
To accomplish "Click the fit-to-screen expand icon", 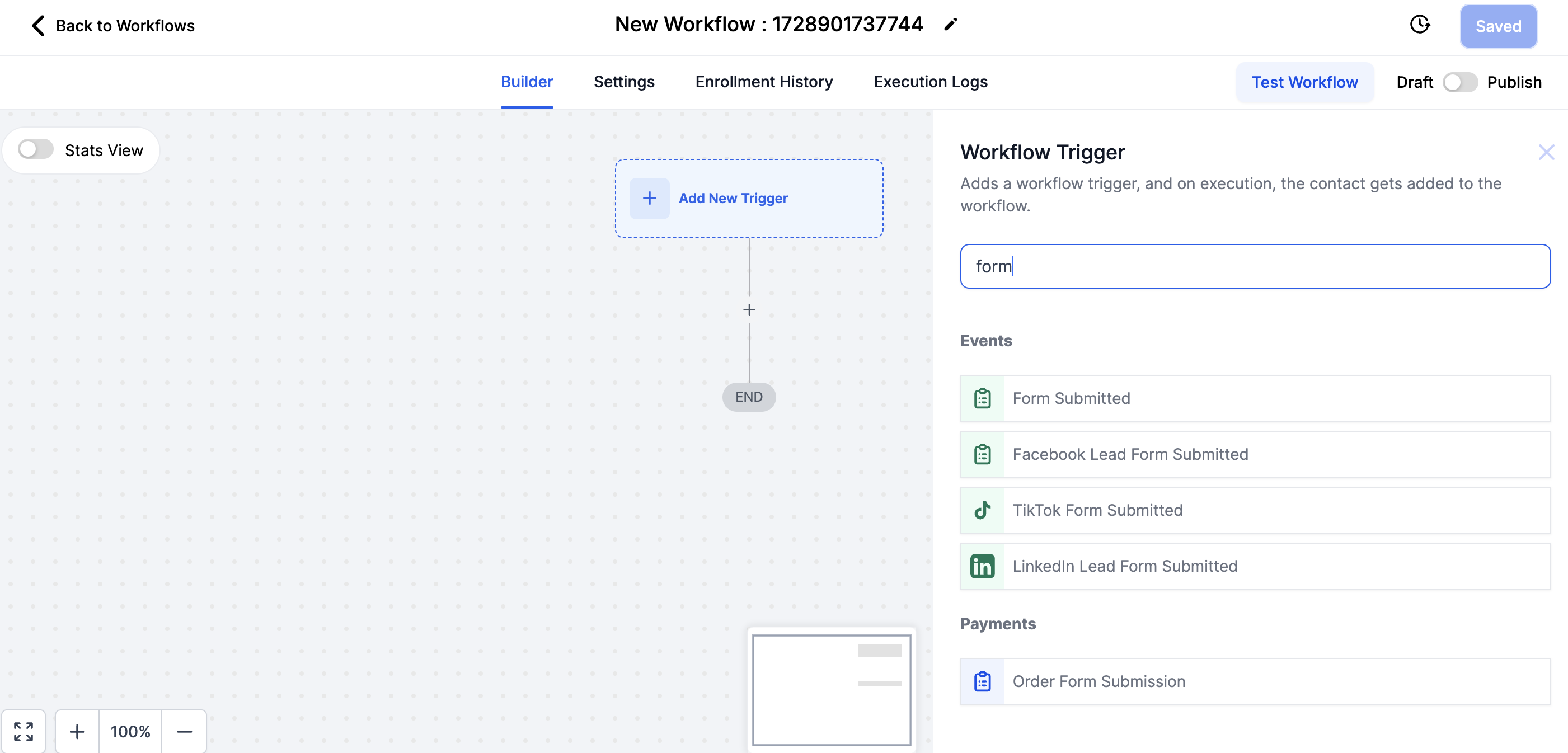I will (x=23, y=731).
